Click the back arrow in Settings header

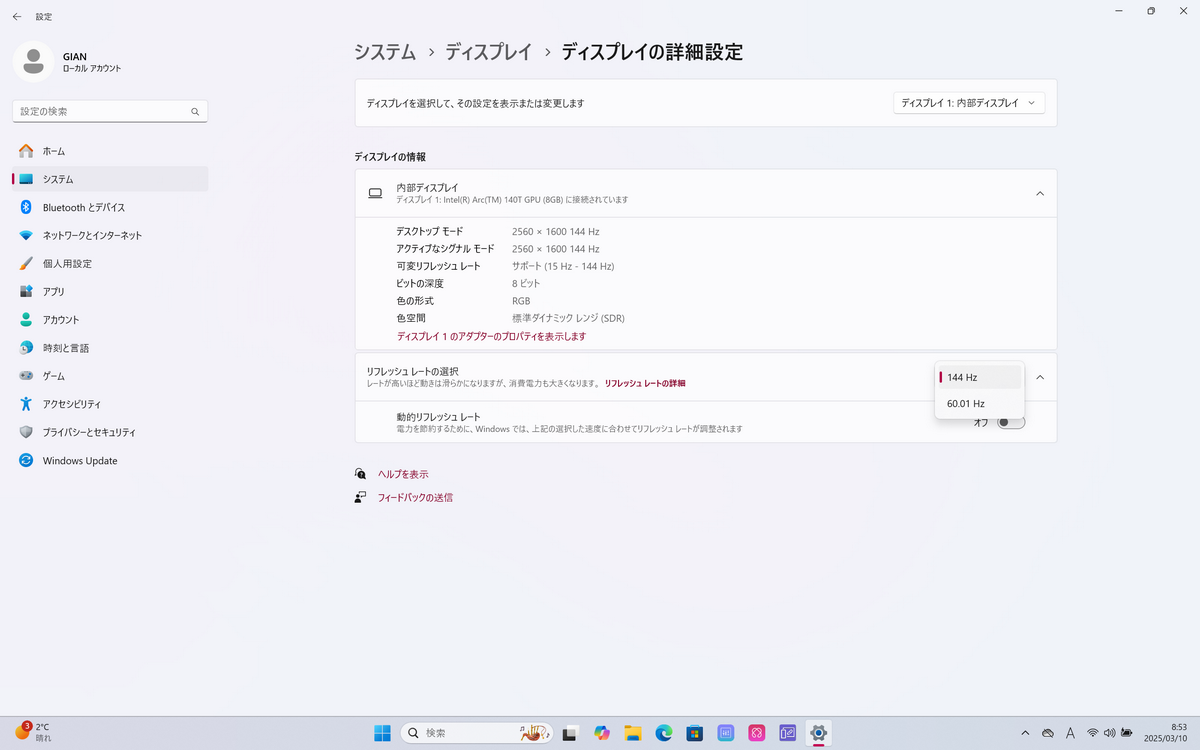[x=17, y=17]
